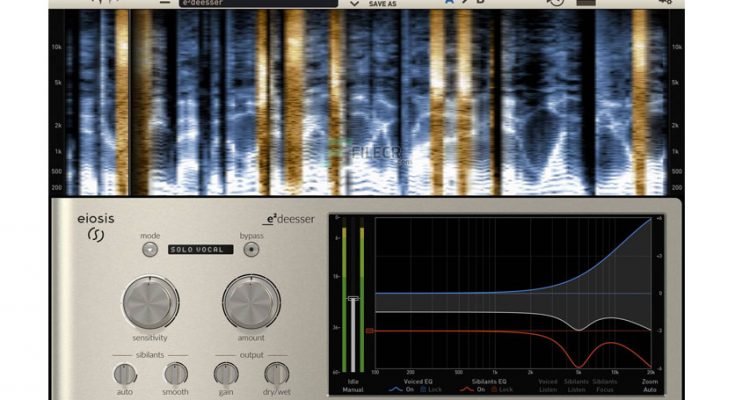The height and width of the screenshot is (400, 735).
Task: Click the settings icon at top right
Action: coord(665,3)
